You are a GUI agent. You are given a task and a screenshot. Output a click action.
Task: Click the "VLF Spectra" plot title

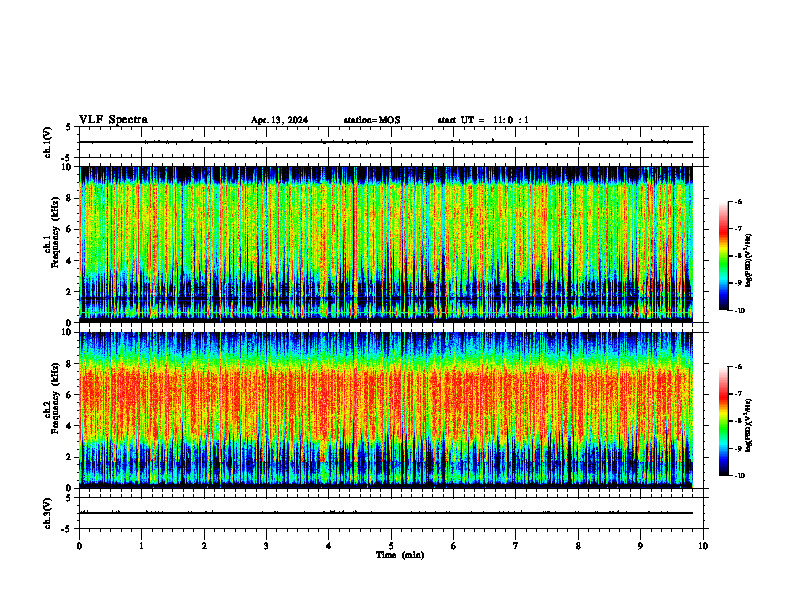coord(113,120)
